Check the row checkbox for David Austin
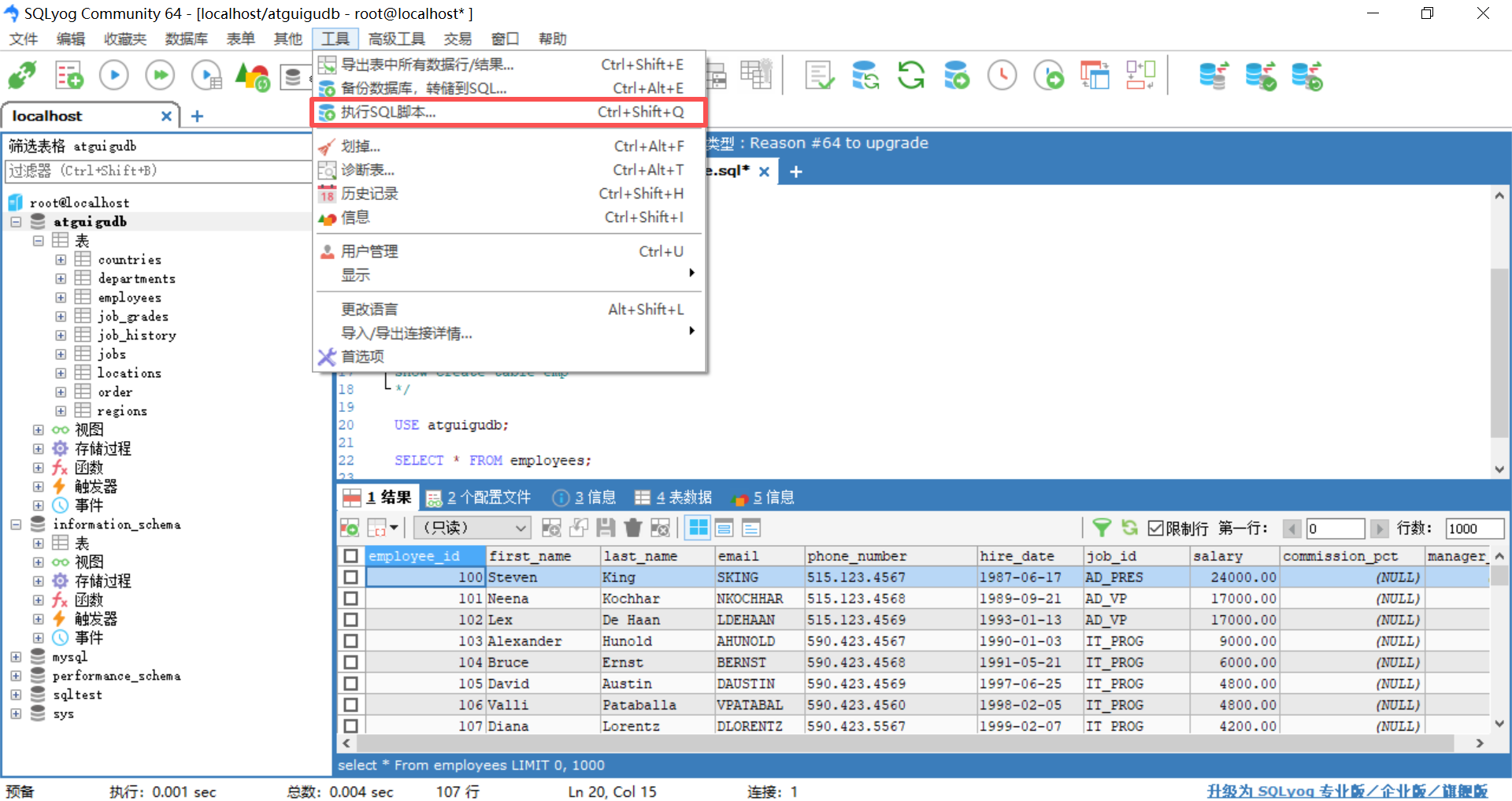Viewport: 1512px width, 801px height. [x=351, y=684]
